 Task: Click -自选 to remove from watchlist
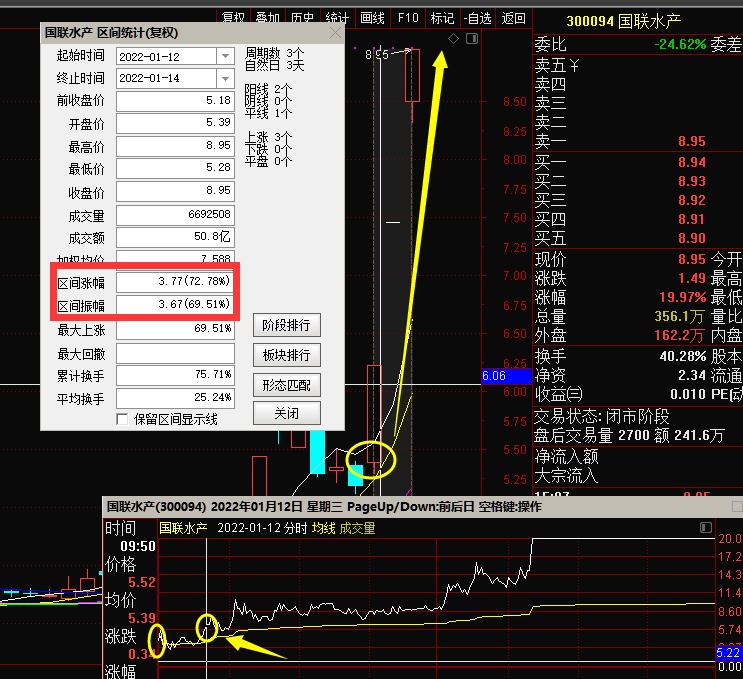pyautogui.click(x=478, y=18)
